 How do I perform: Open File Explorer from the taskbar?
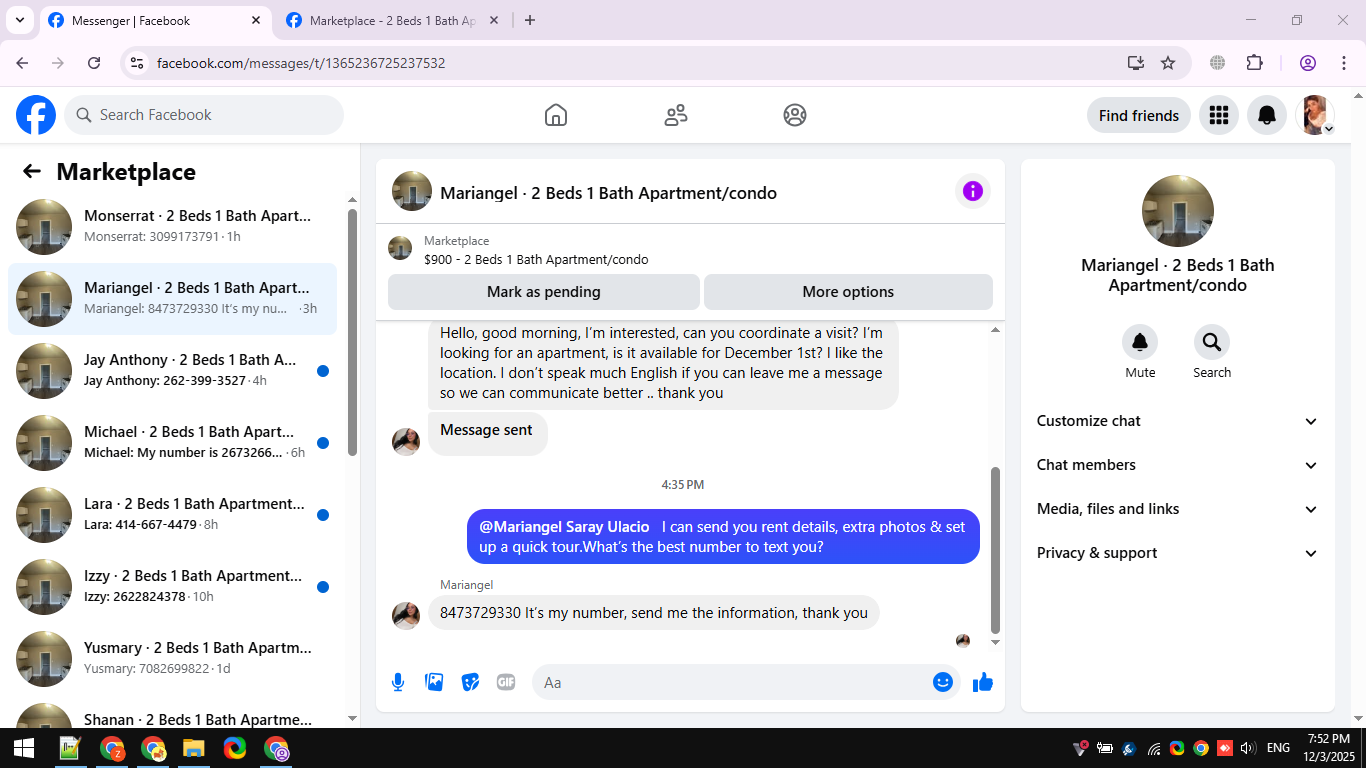(194, 748)
